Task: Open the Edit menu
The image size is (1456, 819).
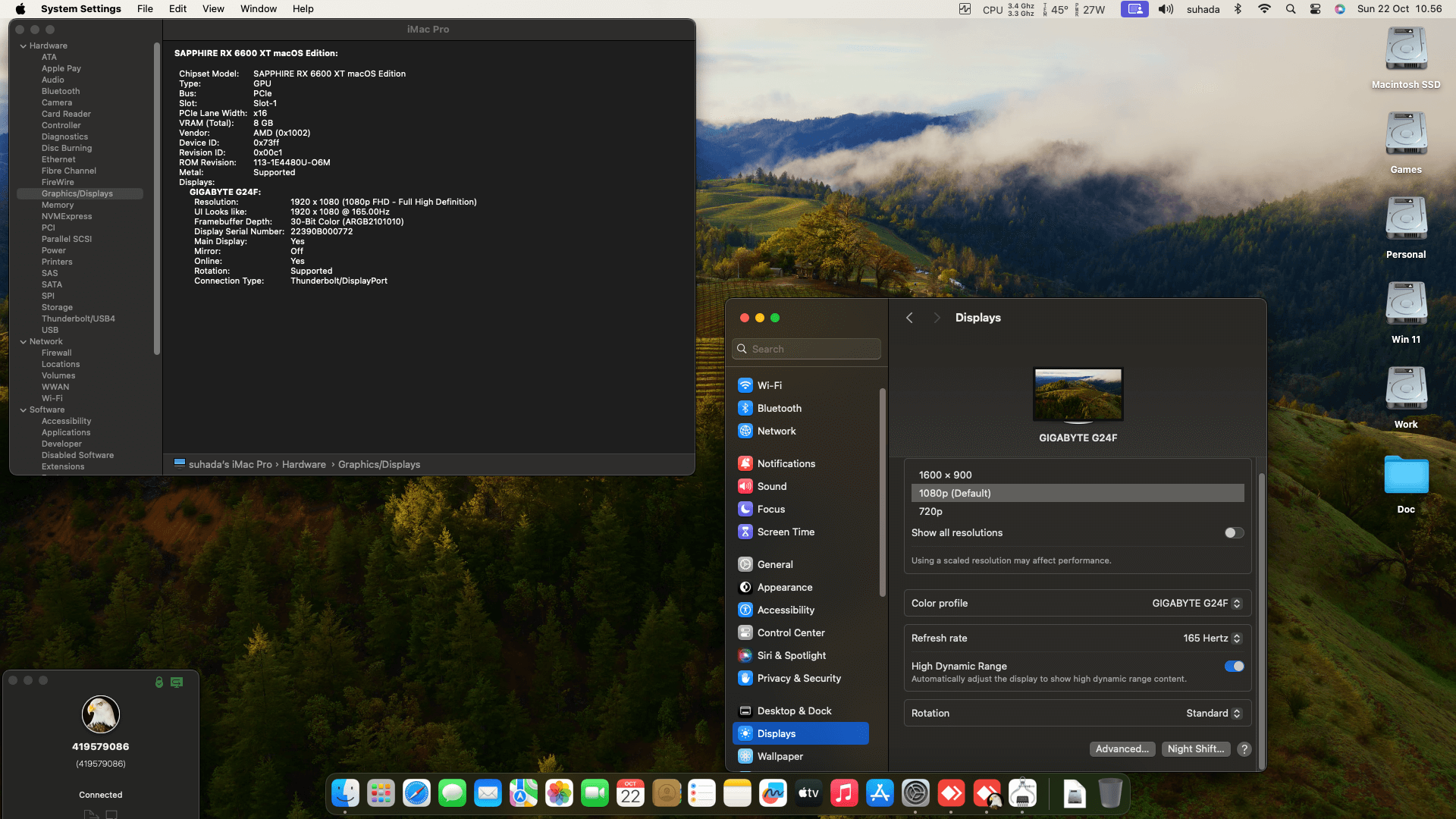Action: tap(177, 9)
